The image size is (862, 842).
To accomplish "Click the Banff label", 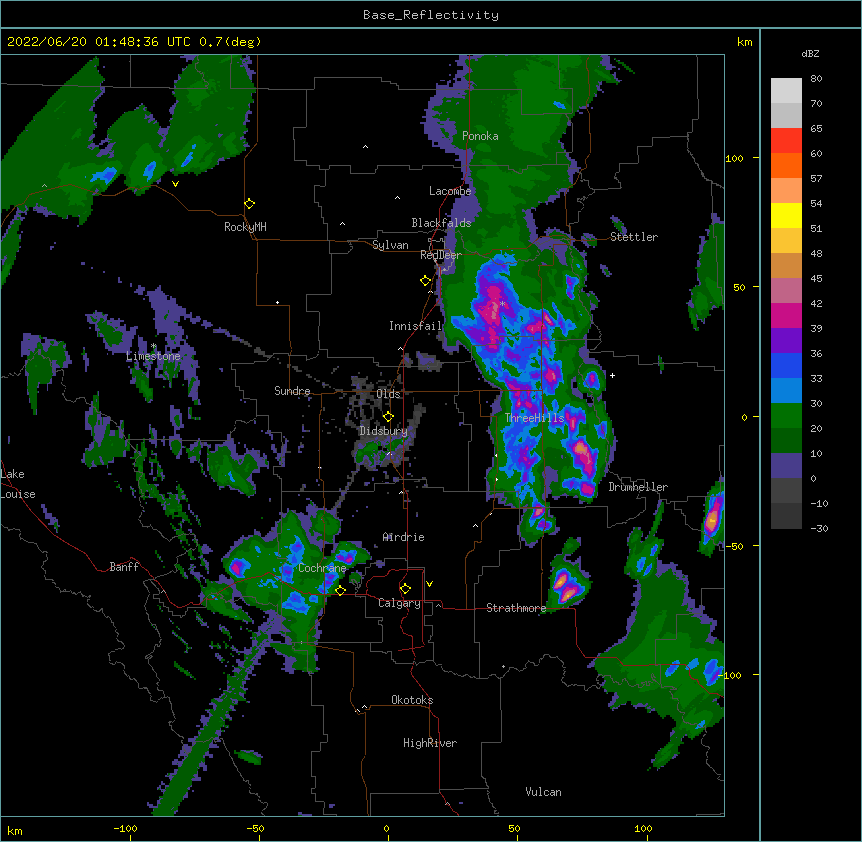I will 124,567.
